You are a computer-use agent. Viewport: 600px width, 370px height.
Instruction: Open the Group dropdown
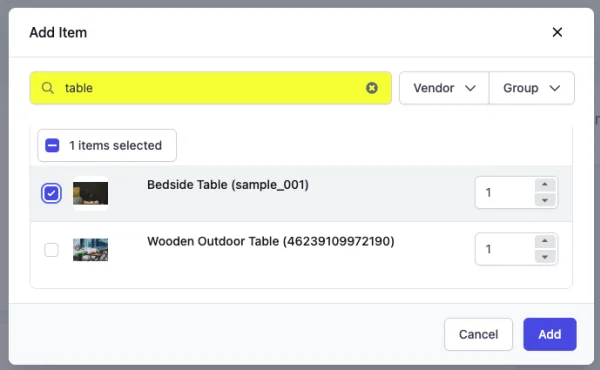tap(532, 88)
